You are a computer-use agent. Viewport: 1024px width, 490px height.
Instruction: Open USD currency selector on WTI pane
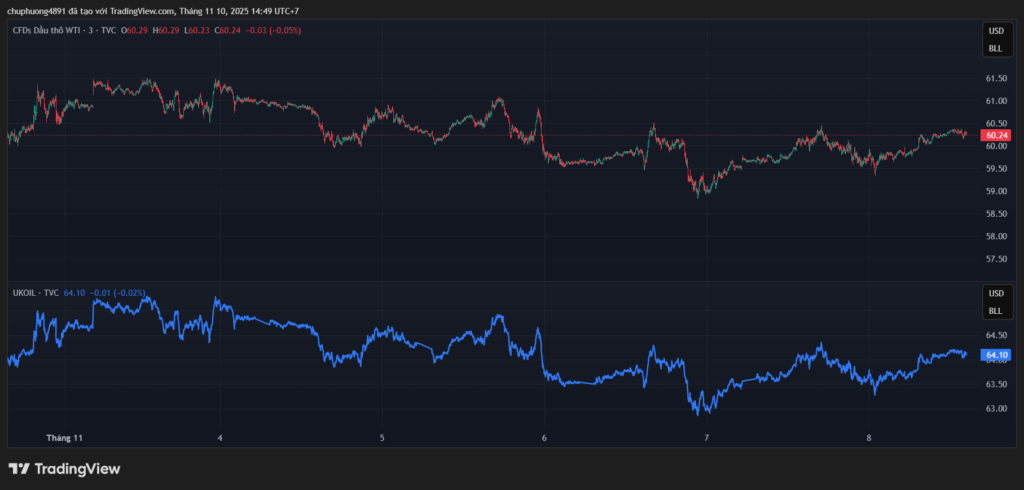click(x=995, y=32)
